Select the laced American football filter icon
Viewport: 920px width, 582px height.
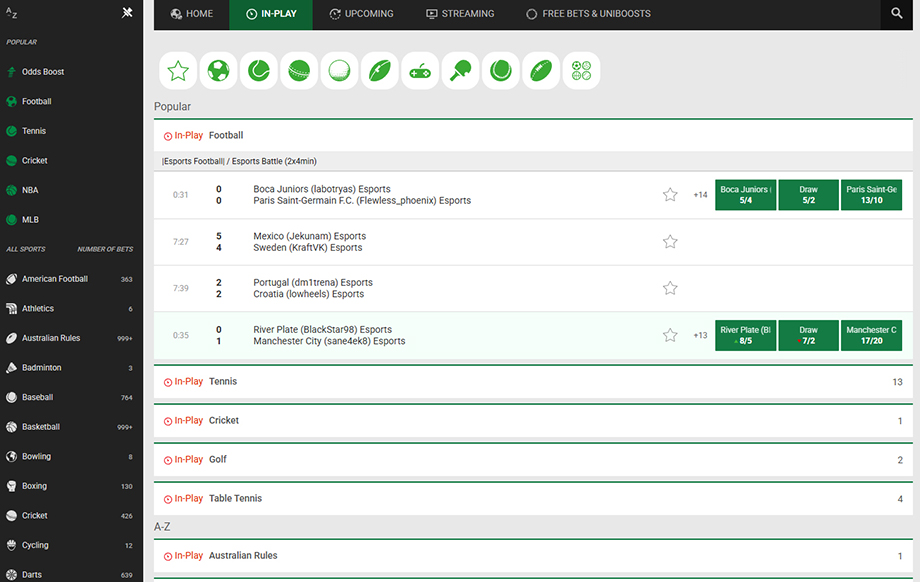tap(541, 71)
